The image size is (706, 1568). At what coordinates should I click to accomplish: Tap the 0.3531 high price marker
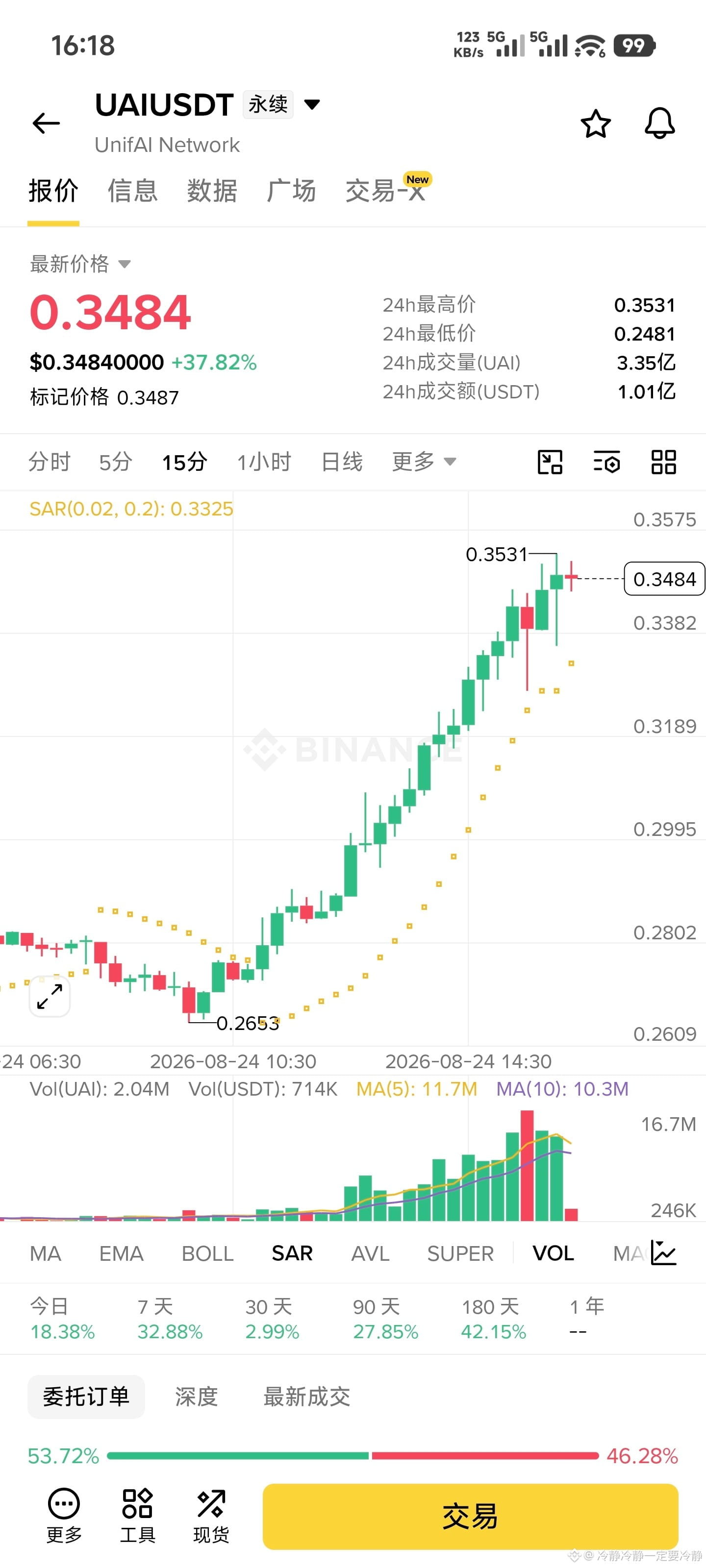497,555
